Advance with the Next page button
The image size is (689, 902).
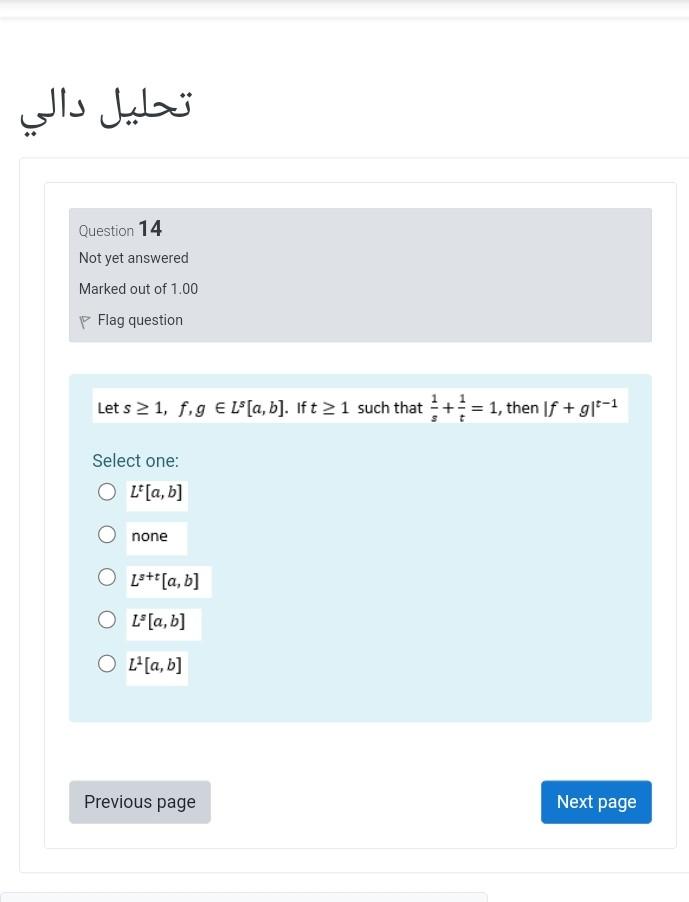(596, 802)
